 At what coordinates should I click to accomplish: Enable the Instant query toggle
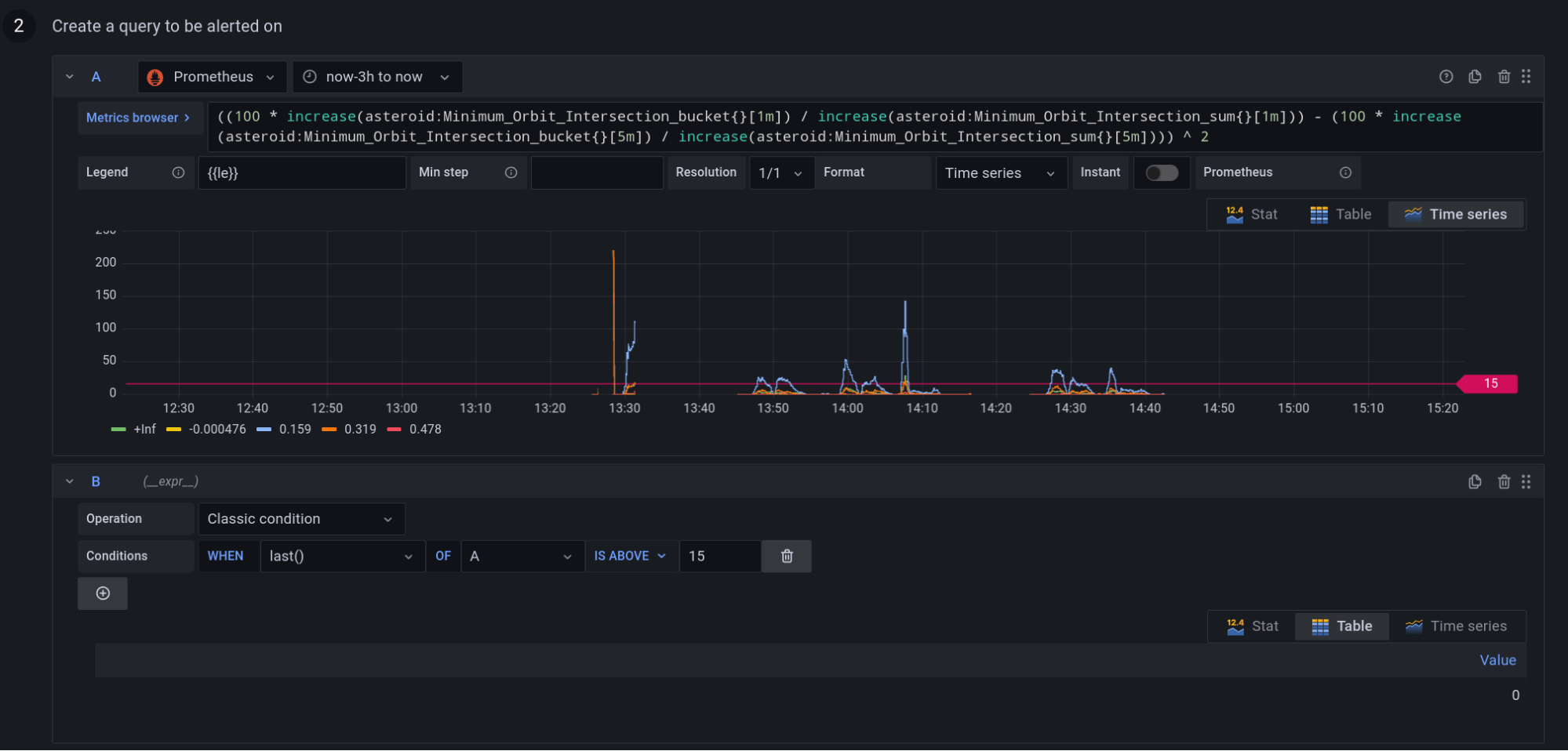[x=1162, y=172]
